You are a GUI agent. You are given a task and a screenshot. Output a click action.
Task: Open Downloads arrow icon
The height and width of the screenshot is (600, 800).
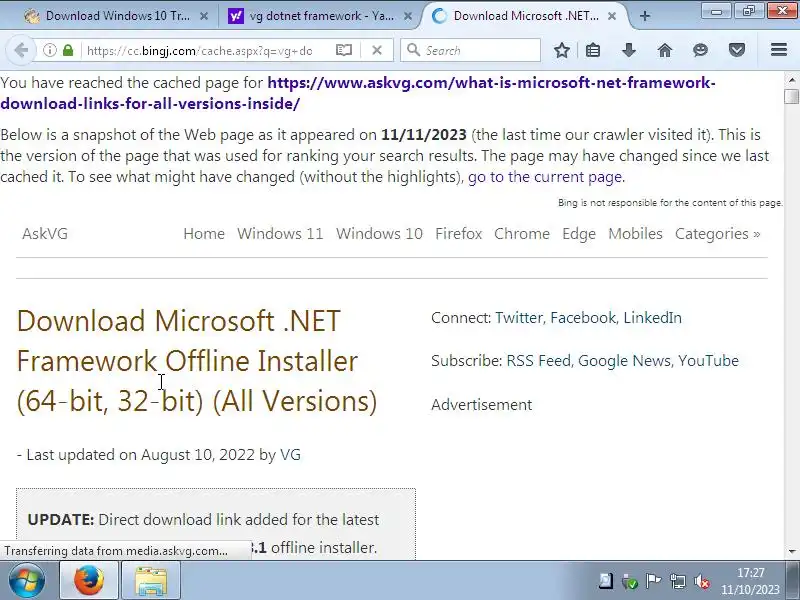click(x=629, y=50)
